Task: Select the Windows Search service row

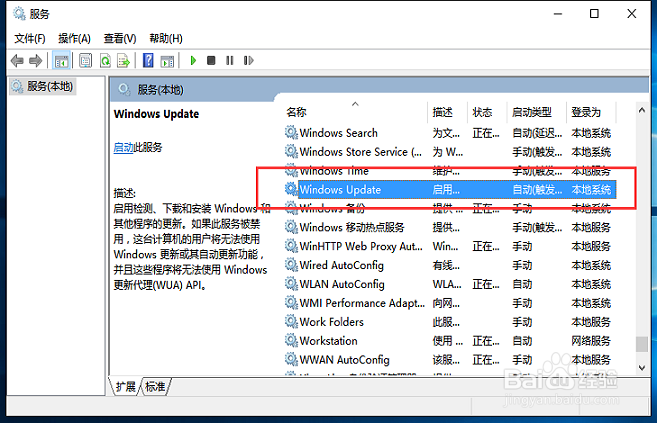Action: (450, 133)
